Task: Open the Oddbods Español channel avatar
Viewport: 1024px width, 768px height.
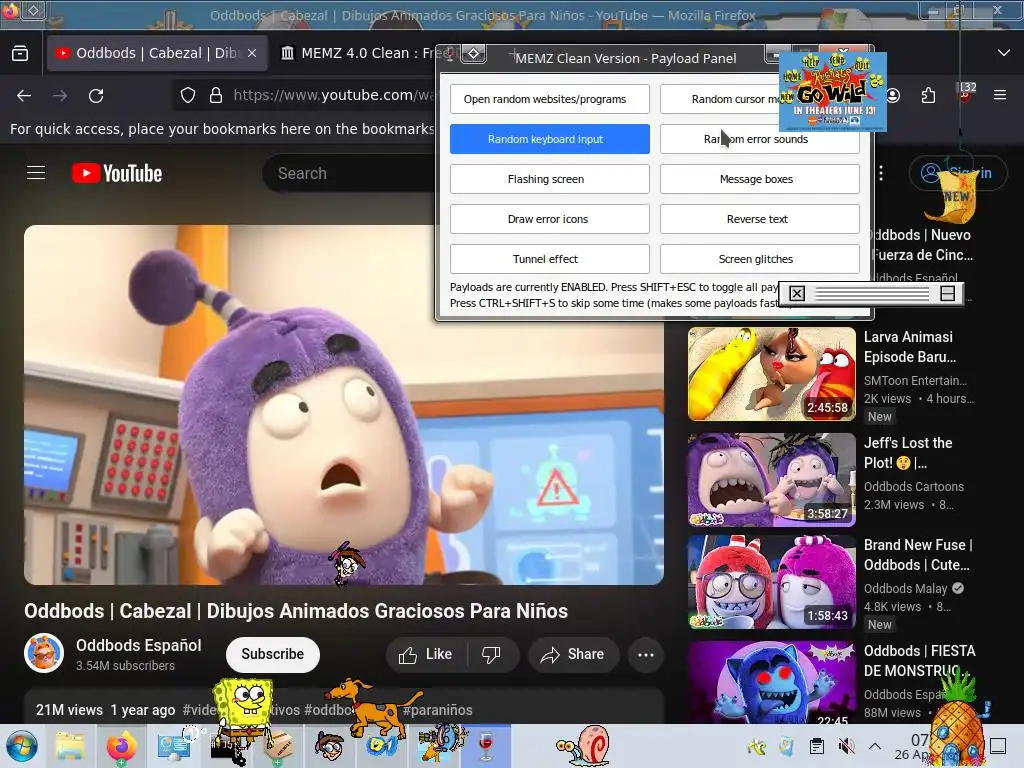Action: pos(44,652)
